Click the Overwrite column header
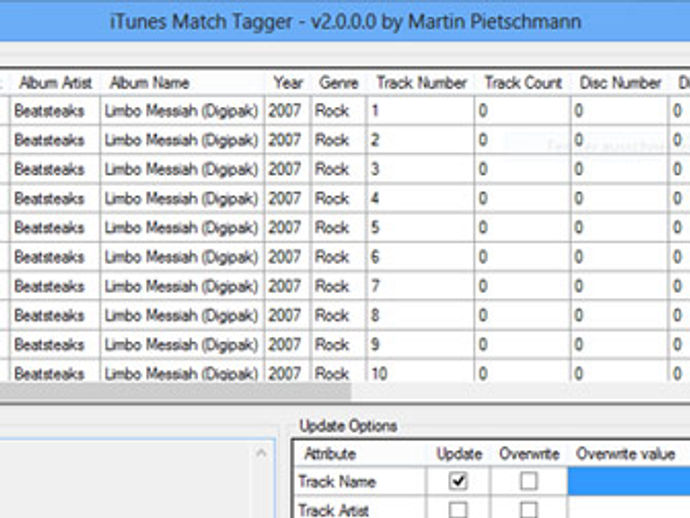690x518 pixels. pyautogui.click(x=529, y=454)
